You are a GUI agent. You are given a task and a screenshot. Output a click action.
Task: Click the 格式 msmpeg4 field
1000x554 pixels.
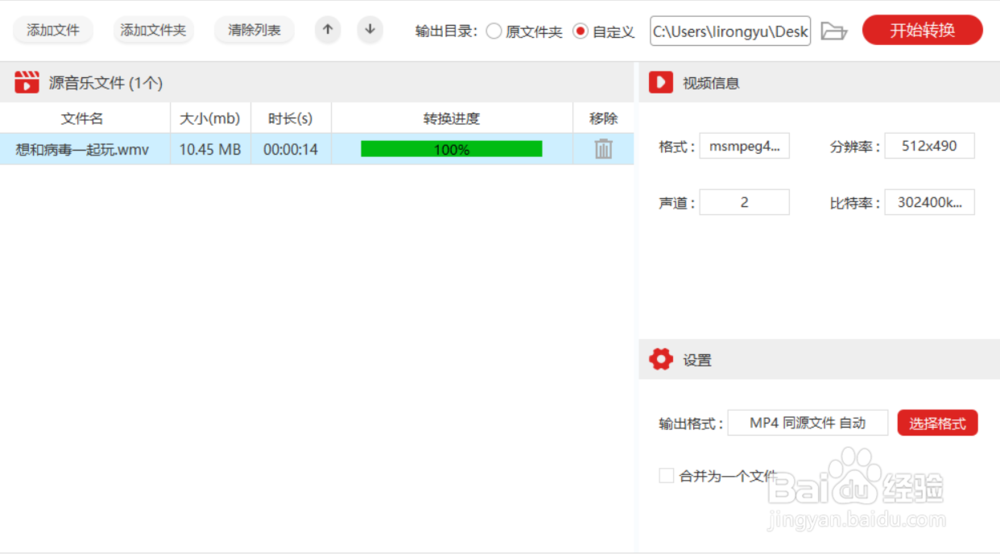click(744, 146)
